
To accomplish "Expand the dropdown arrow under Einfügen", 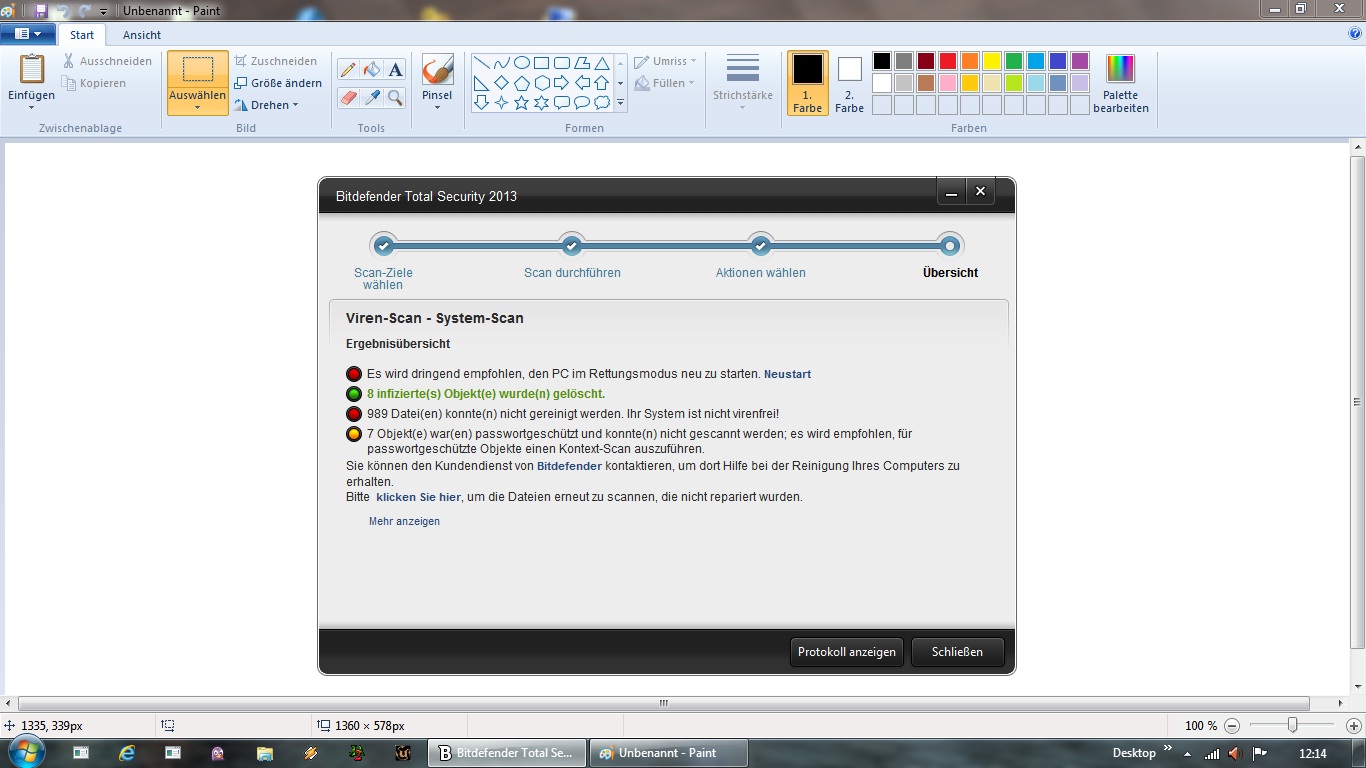I will [x=32, y=108].
